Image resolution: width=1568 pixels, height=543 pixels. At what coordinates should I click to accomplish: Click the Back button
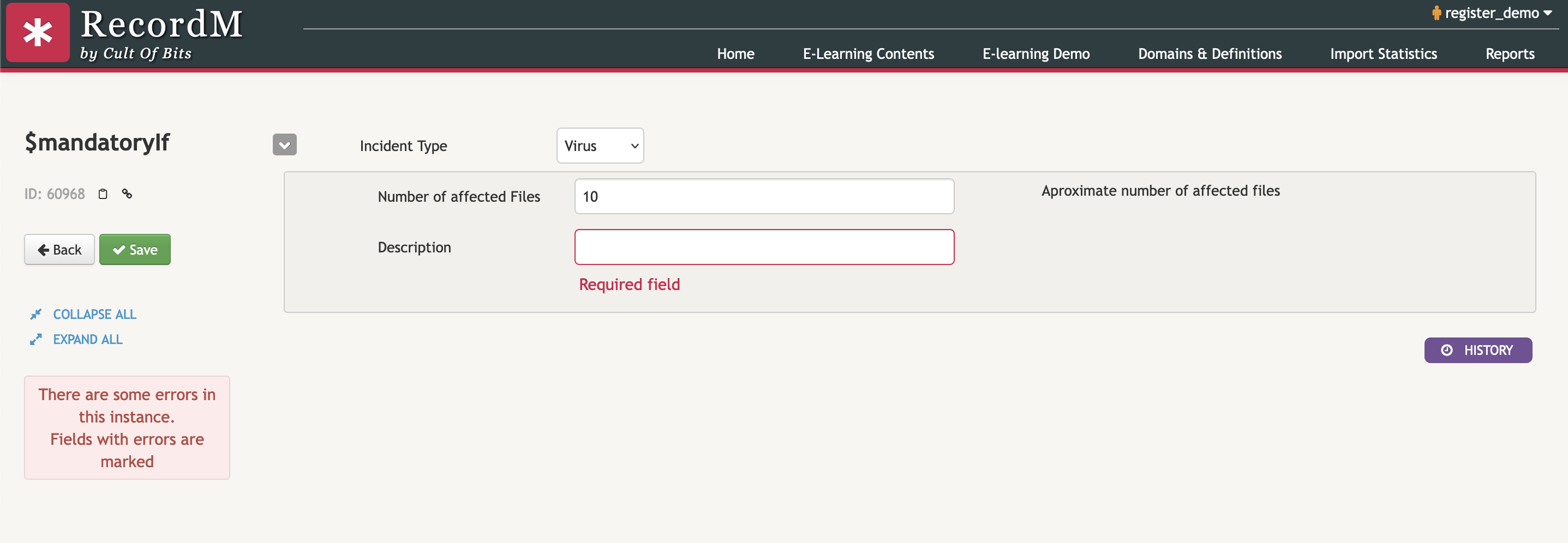(x=59, y=249)
